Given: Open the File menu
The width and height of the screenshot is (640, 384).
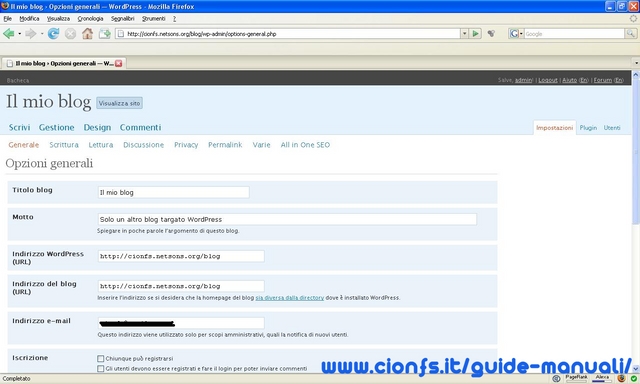Looking at the screenshot, I should pos(7,18).
